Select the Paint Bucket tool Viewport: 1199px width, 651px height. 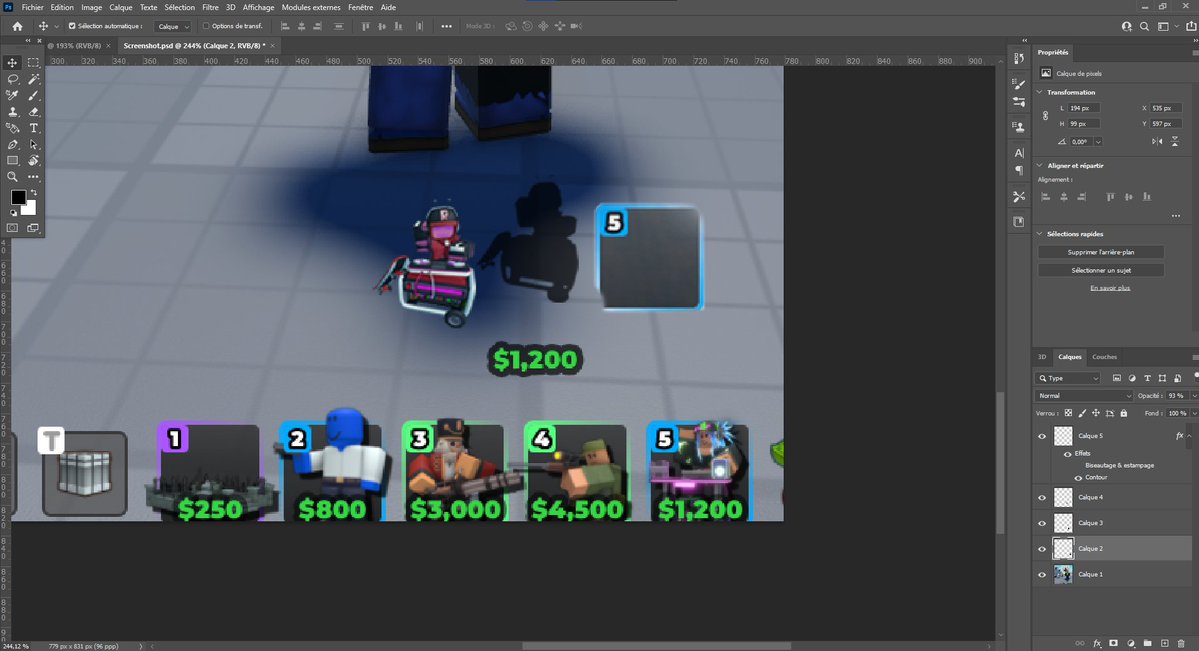[12, 129]
